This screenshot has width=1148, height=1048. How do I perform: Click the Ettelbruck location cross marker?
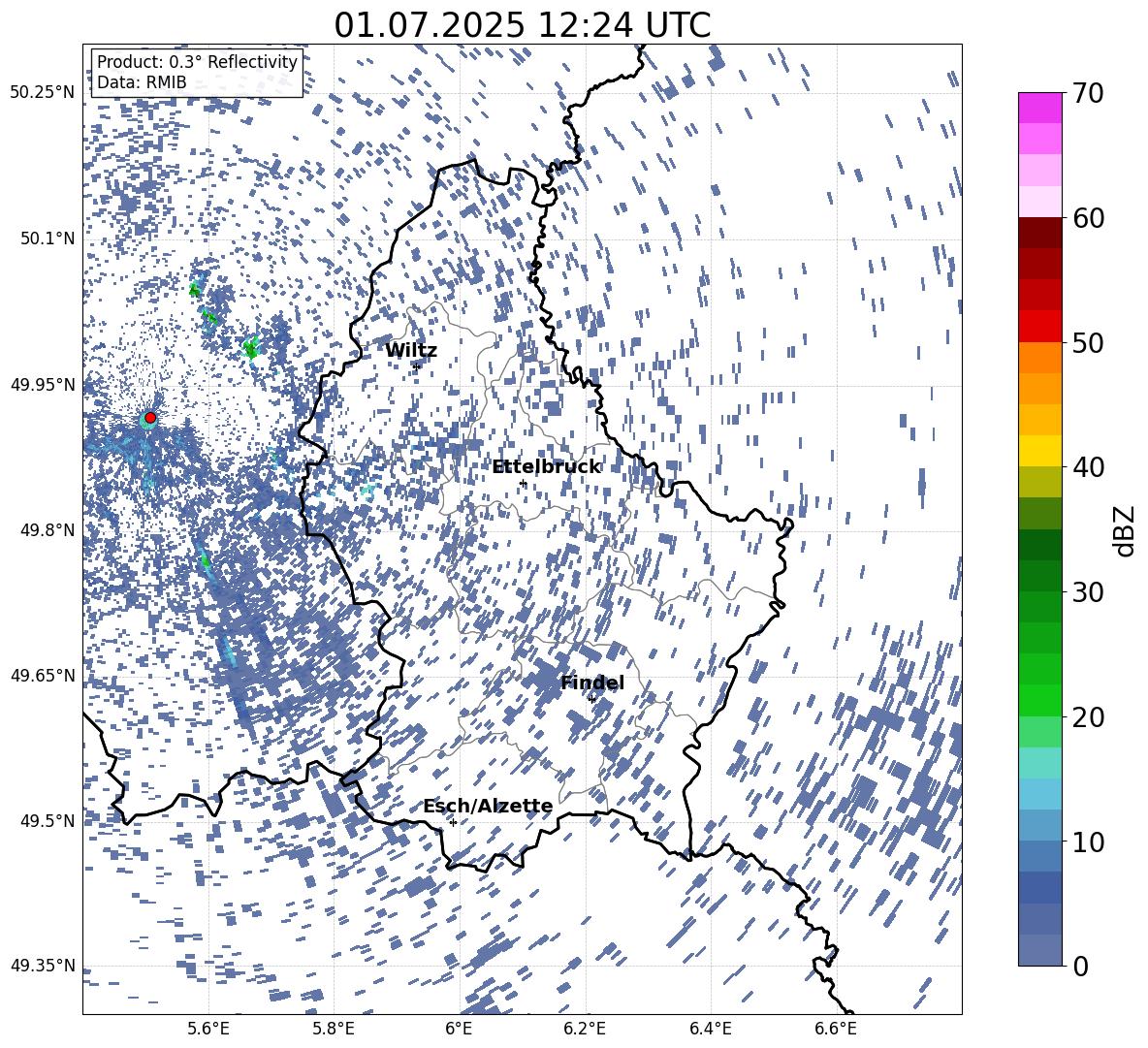click(523, 483)
